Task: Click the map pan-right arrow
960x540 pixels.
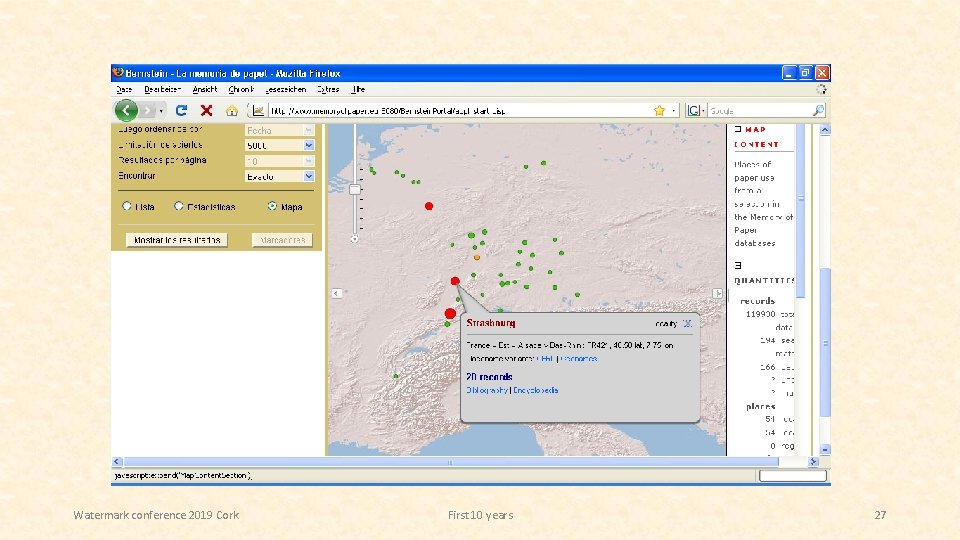Action: (718, 293)
